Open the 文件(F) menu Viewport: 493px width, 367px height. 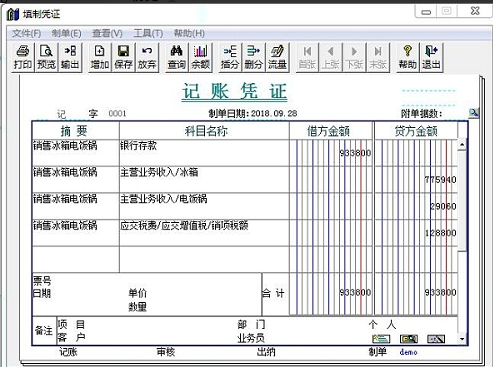tap(26, 33)
